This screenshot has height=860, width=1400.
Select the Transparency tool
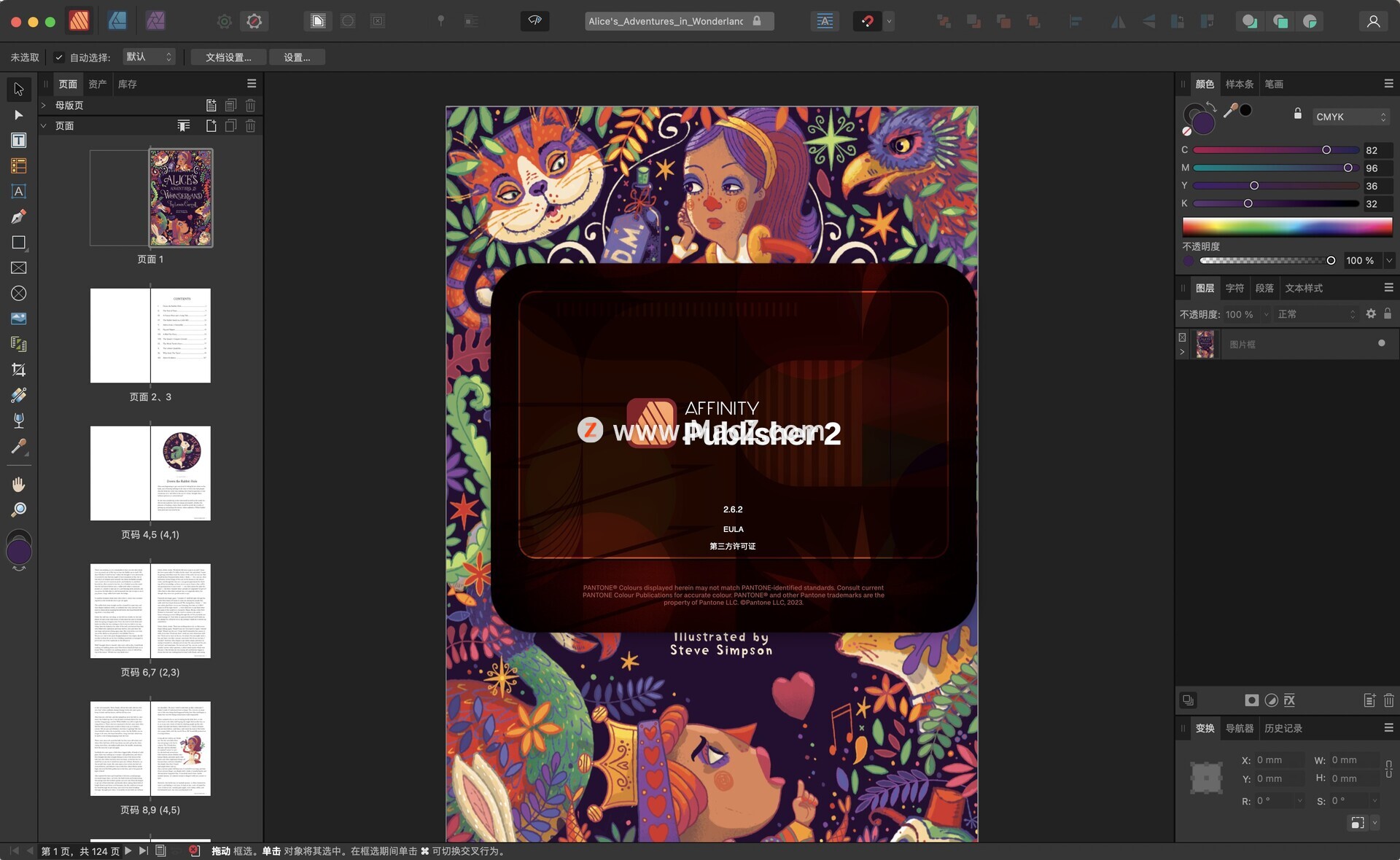[19, 421]
